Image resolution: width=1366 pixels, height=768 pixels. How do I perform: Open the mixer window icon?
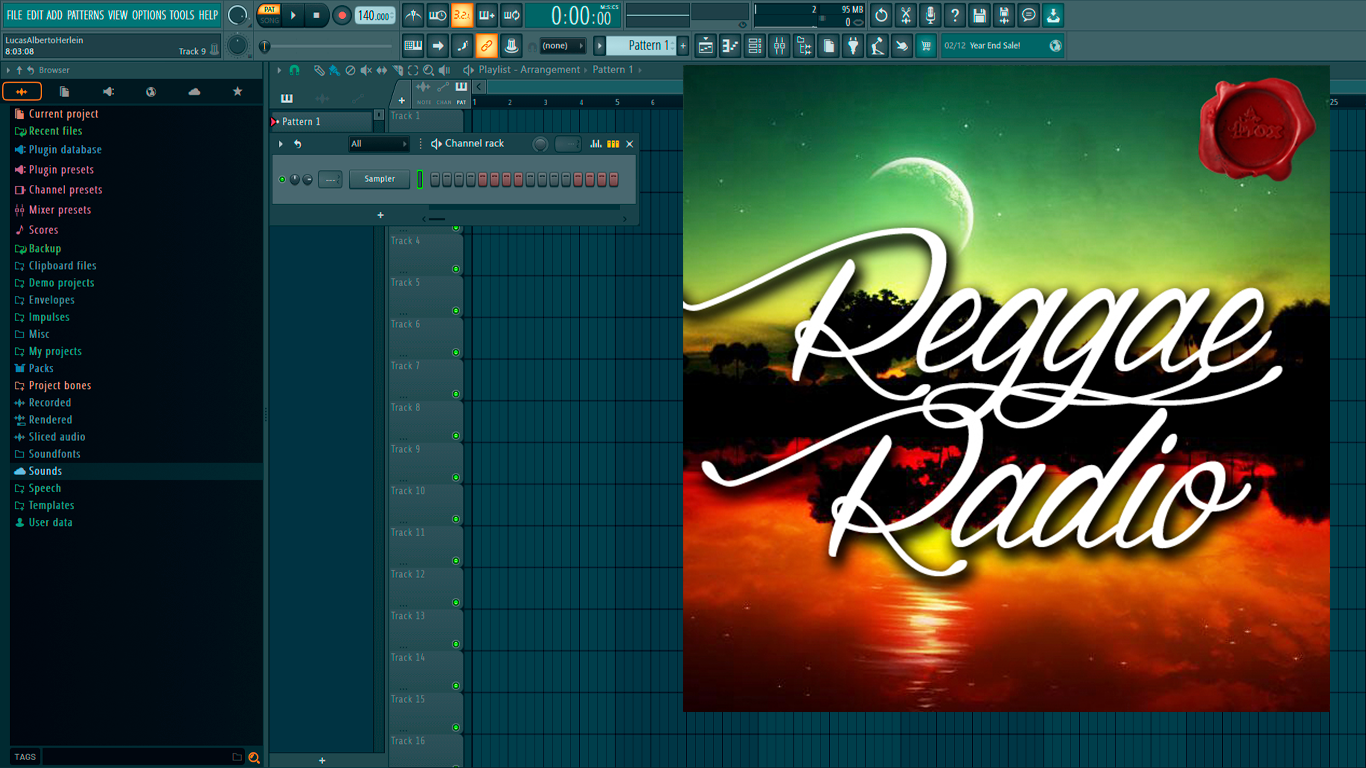pyautogui.click(x=779, y=45)
